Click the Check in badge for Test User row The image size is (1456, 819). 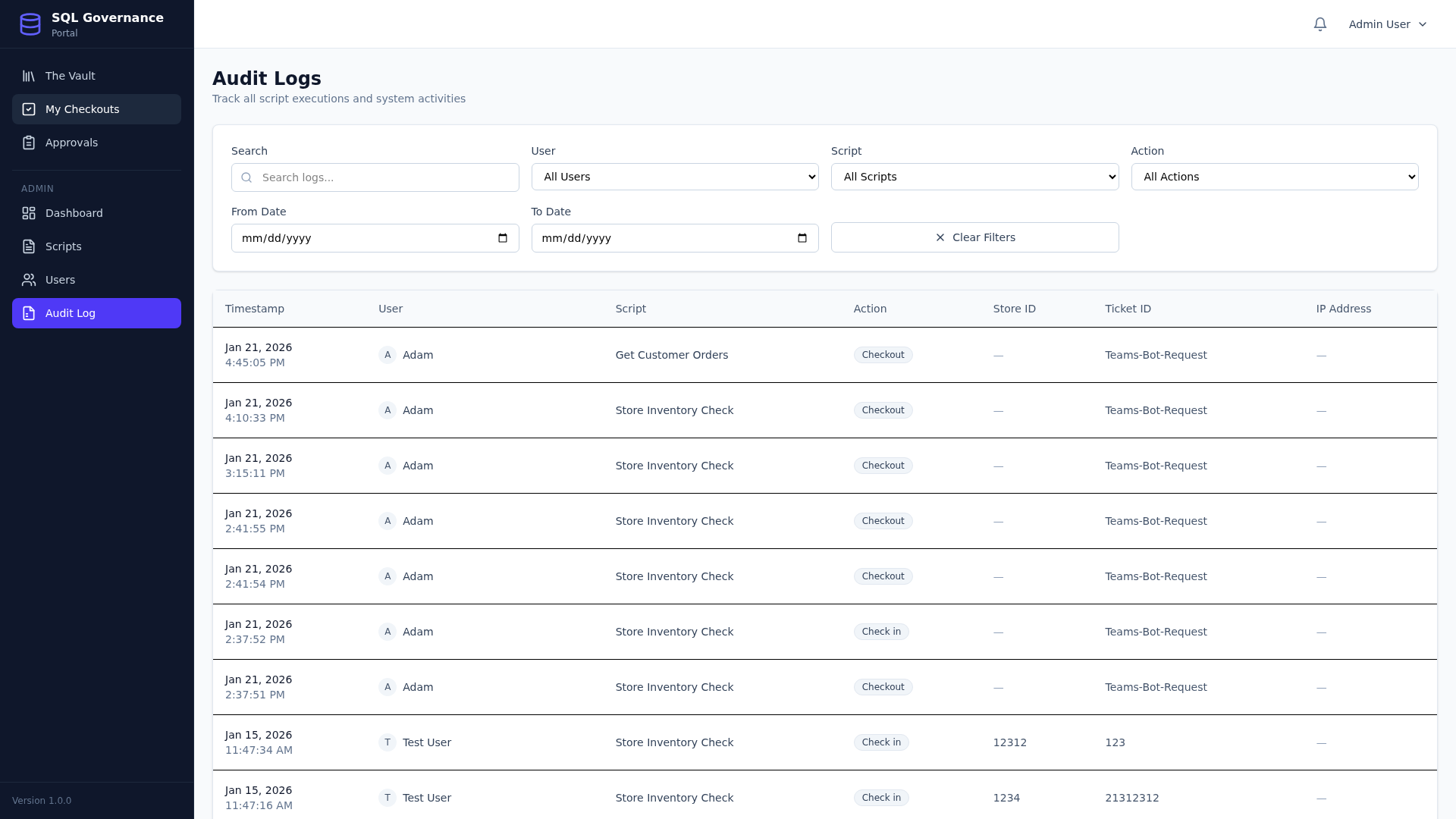coord(881,742)
